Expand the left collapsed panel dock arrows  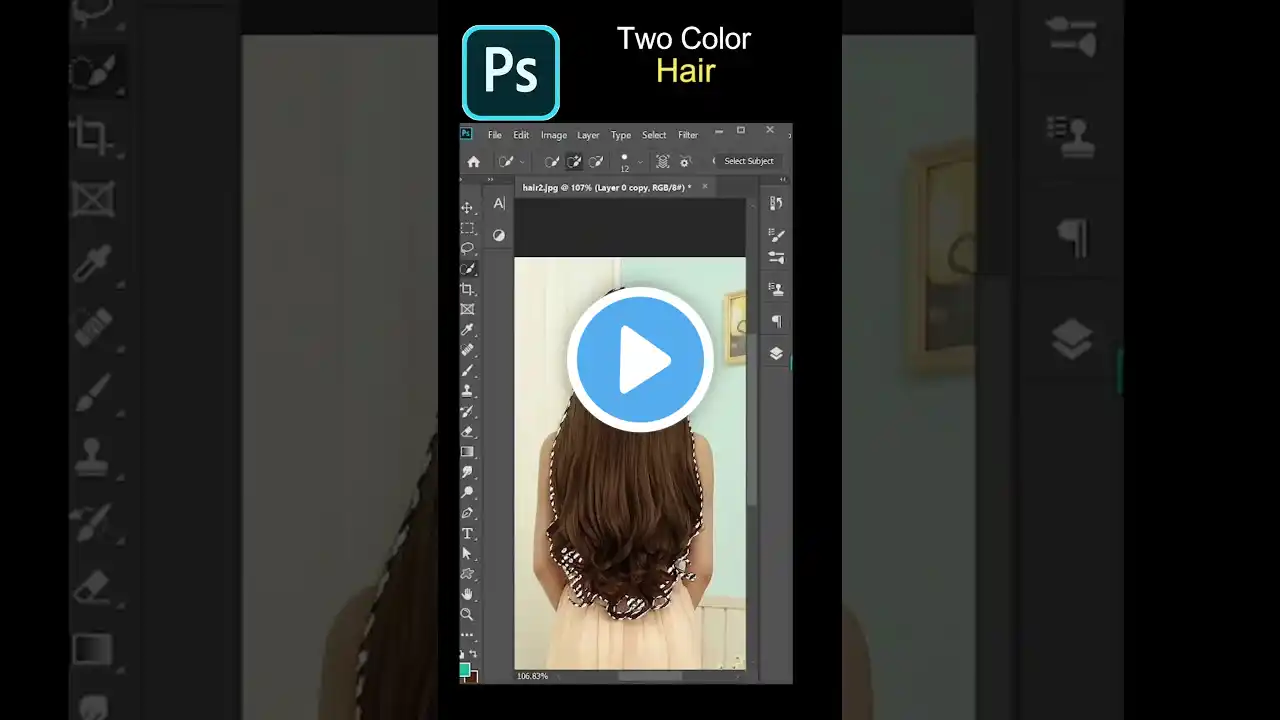pos(491,181)
